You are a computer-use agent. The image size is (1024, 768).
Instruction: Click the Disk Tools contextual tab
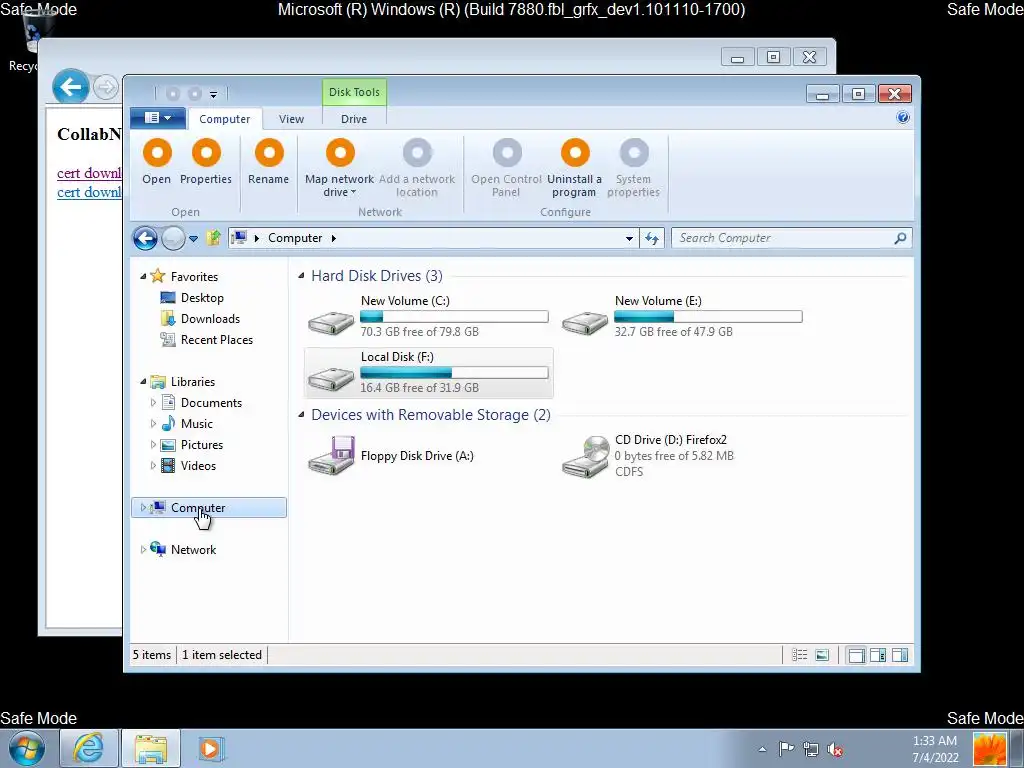pos(354,92)
